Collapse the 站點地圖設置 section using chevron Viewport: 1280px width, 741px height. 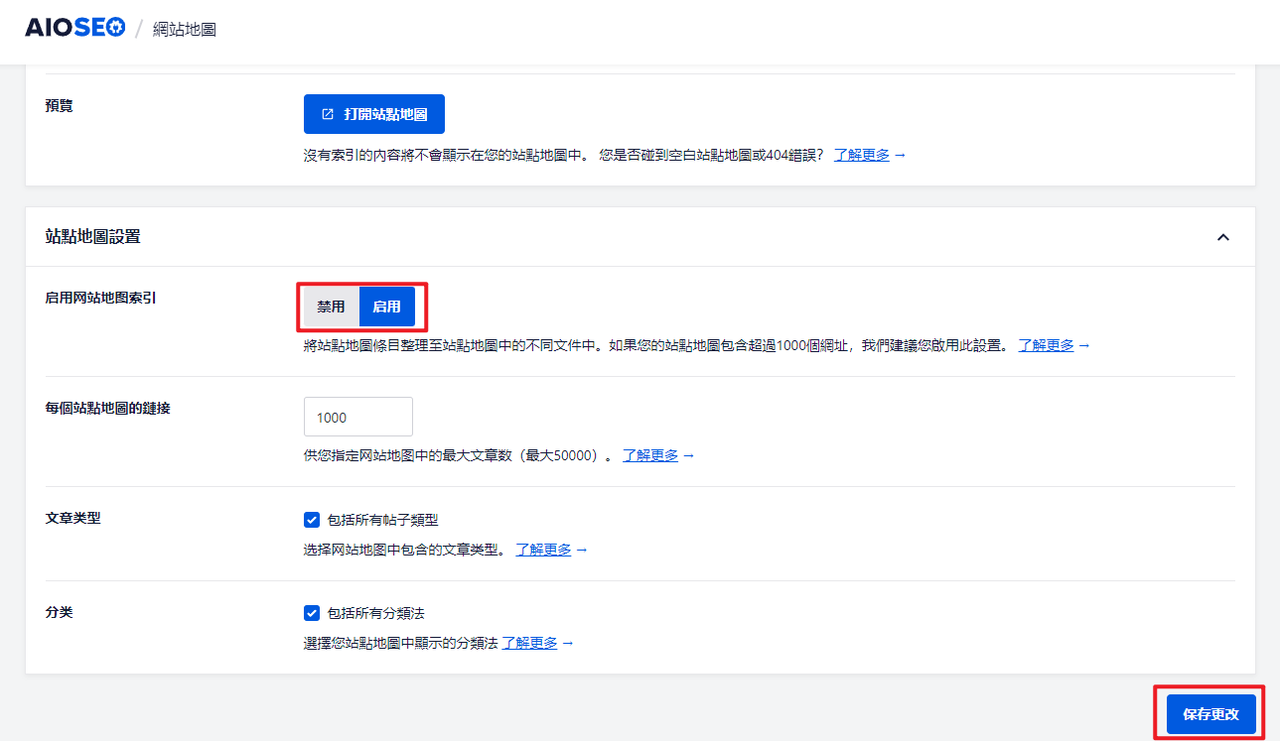click(x=1222, y=237)
